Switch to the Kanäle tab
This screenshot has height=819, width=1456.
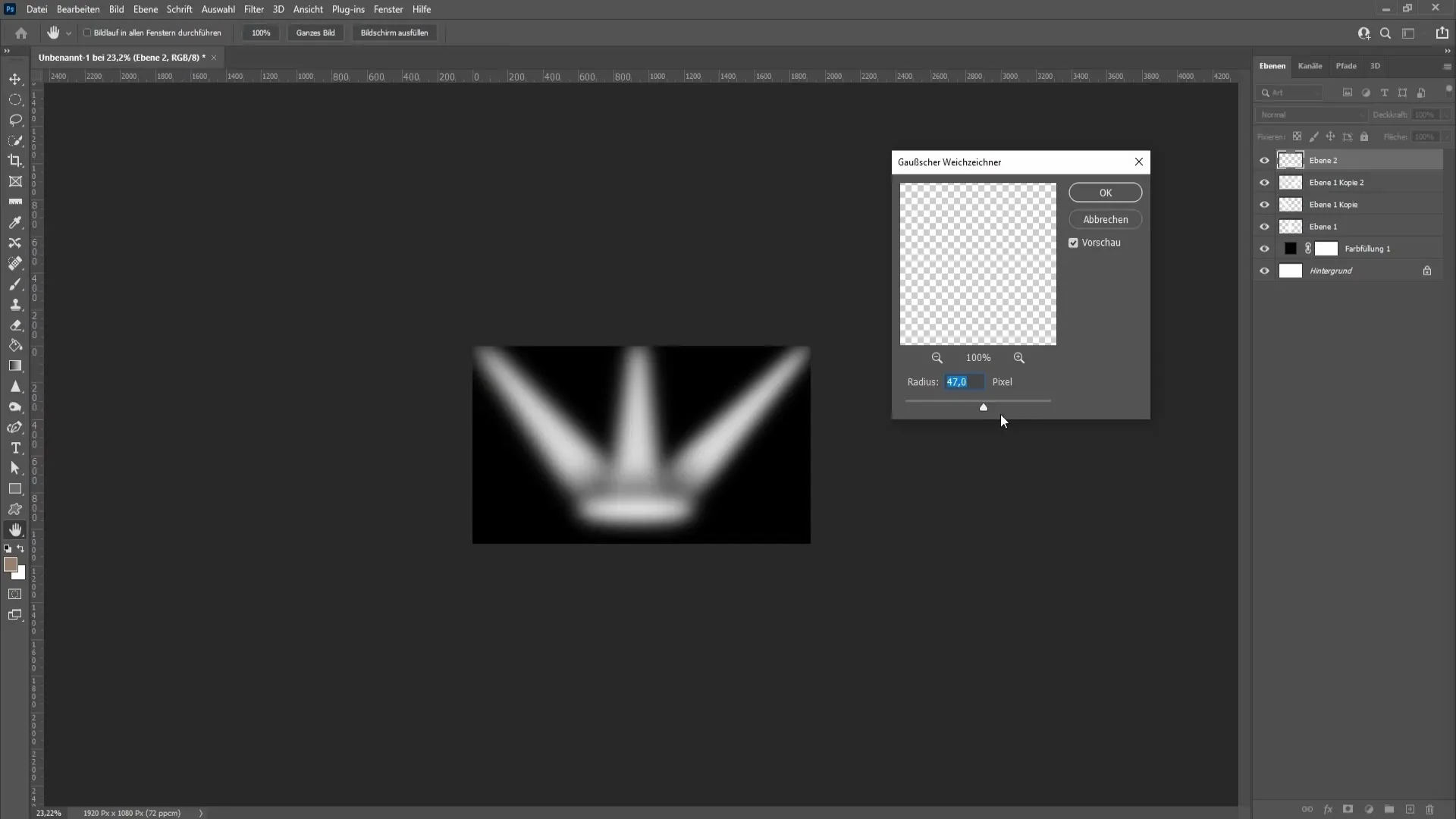pyautogui.click(x=1310, y=66)
